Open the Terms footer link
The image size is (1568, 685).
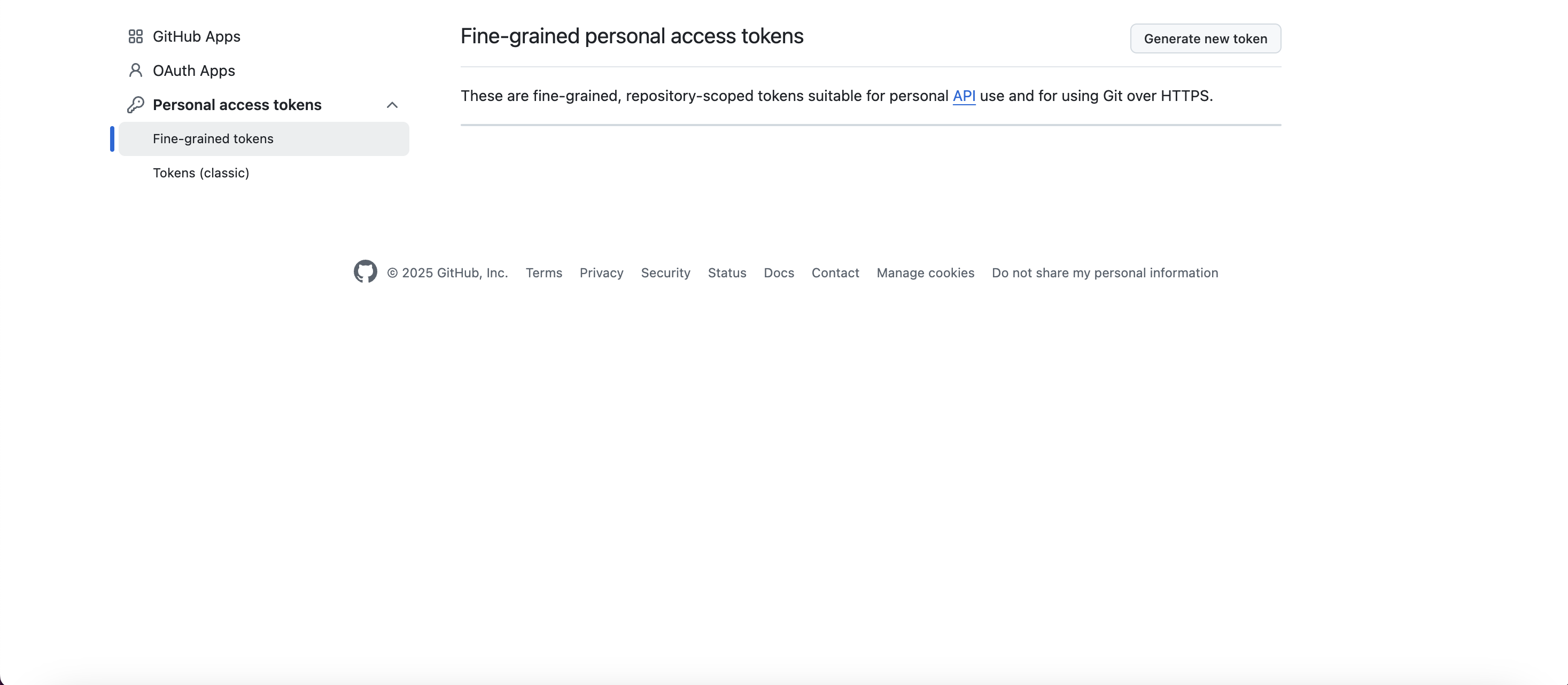coord(544,273)
